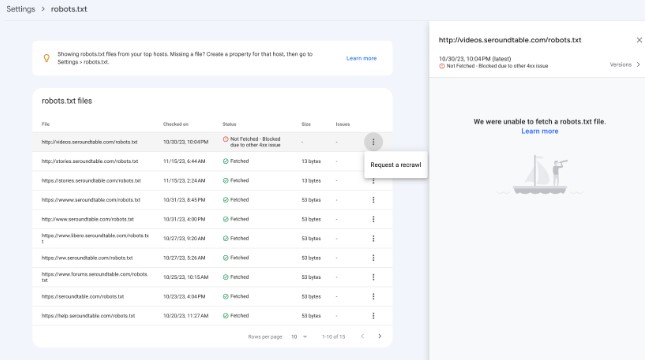Click the sailboat lookout illustration

click(540, 174)
